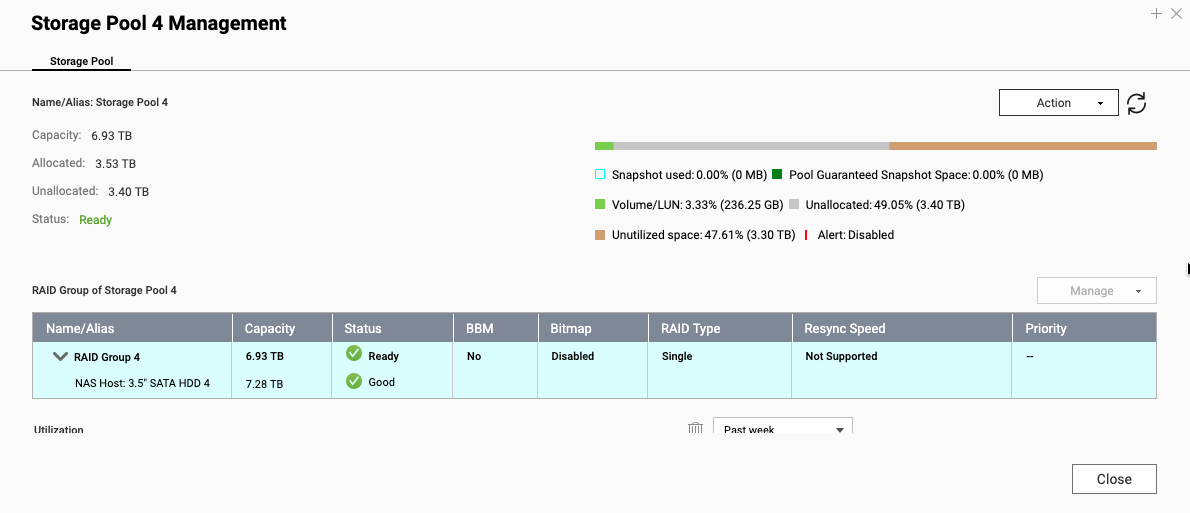Select the NAS Host SATA HDD 4 row

[142, 383]
